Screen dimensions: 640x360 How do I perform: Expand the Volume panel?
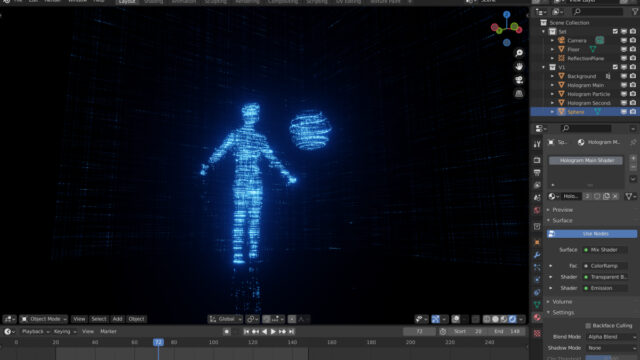click(562, 302)
